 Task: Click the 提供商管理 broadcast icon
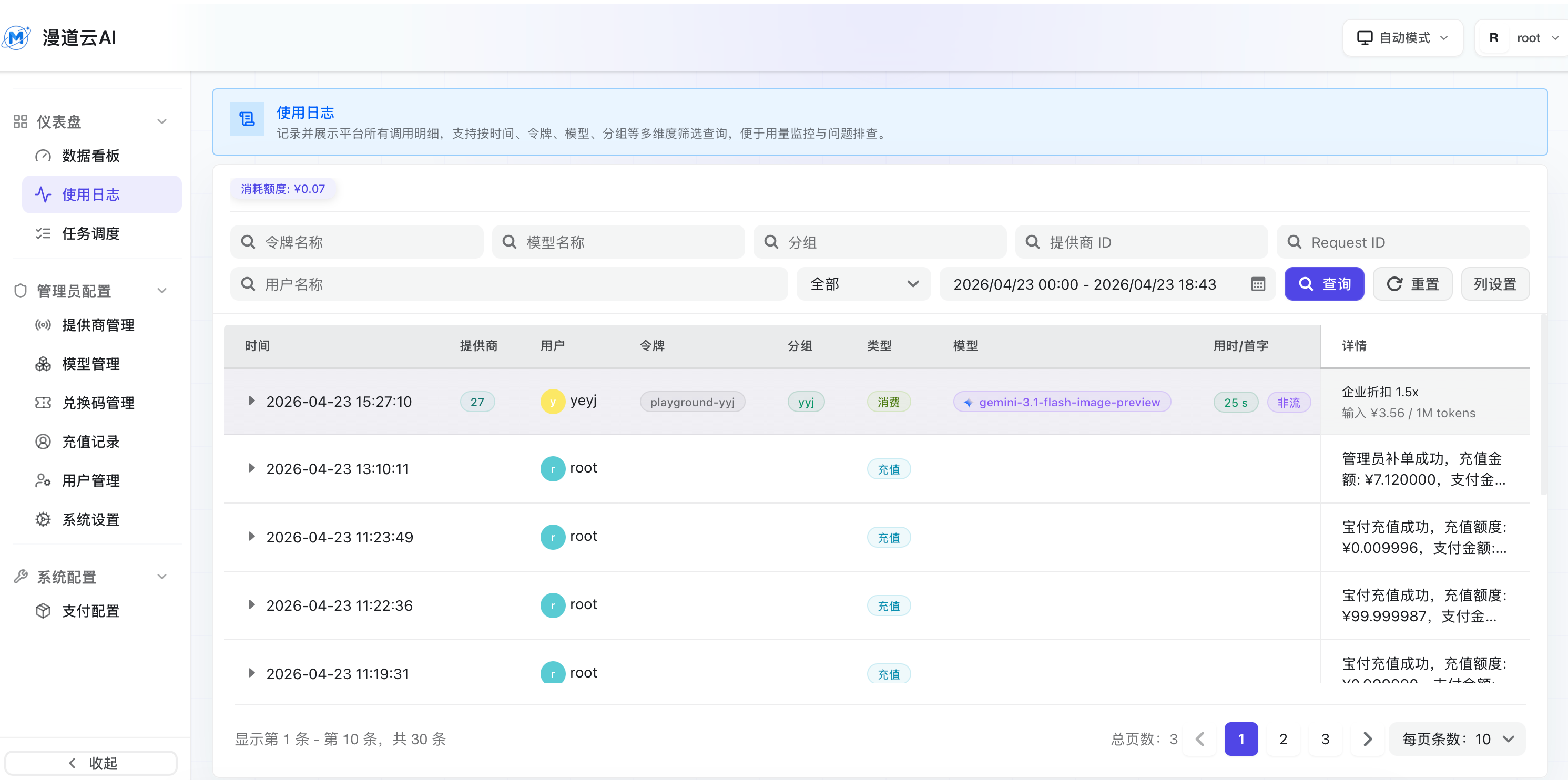point(43,325)
